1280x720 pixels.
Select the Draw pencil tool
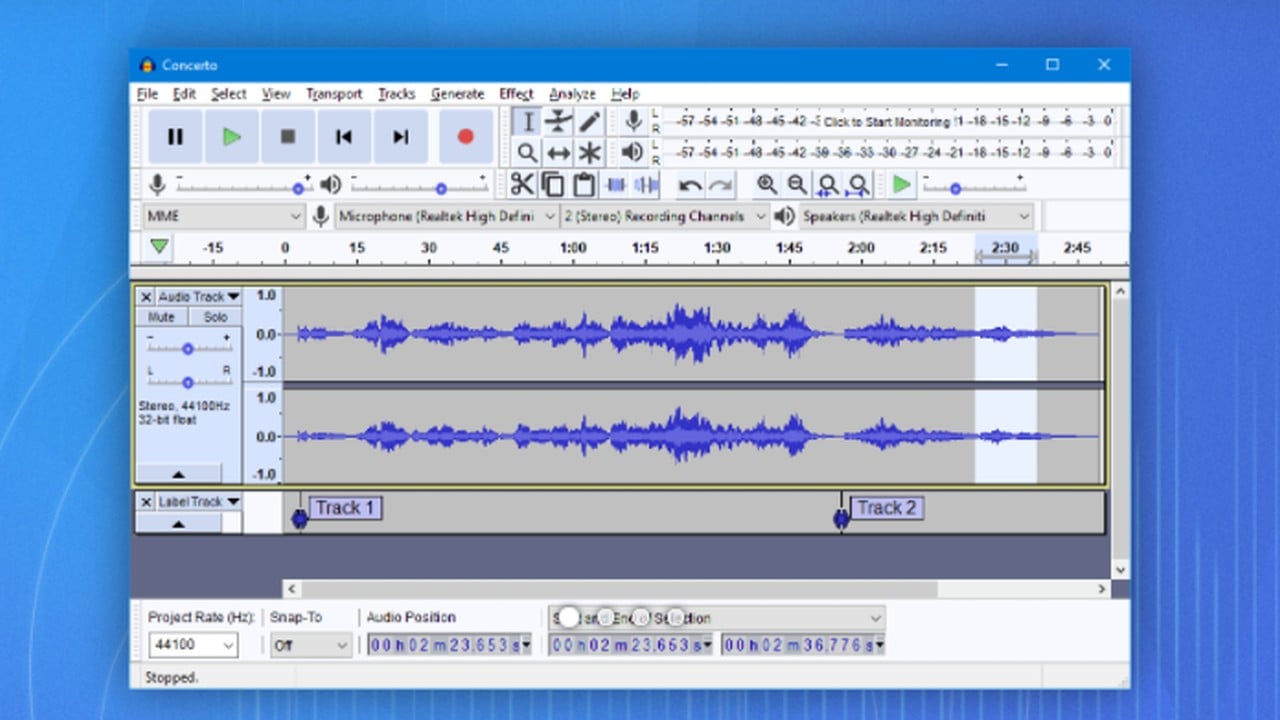click(x=590, y=122)
